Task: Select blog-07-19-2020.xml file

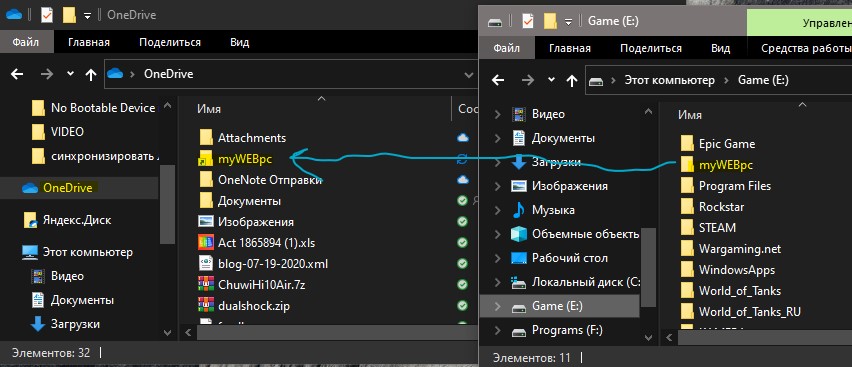Action: [x=263, y=264]
